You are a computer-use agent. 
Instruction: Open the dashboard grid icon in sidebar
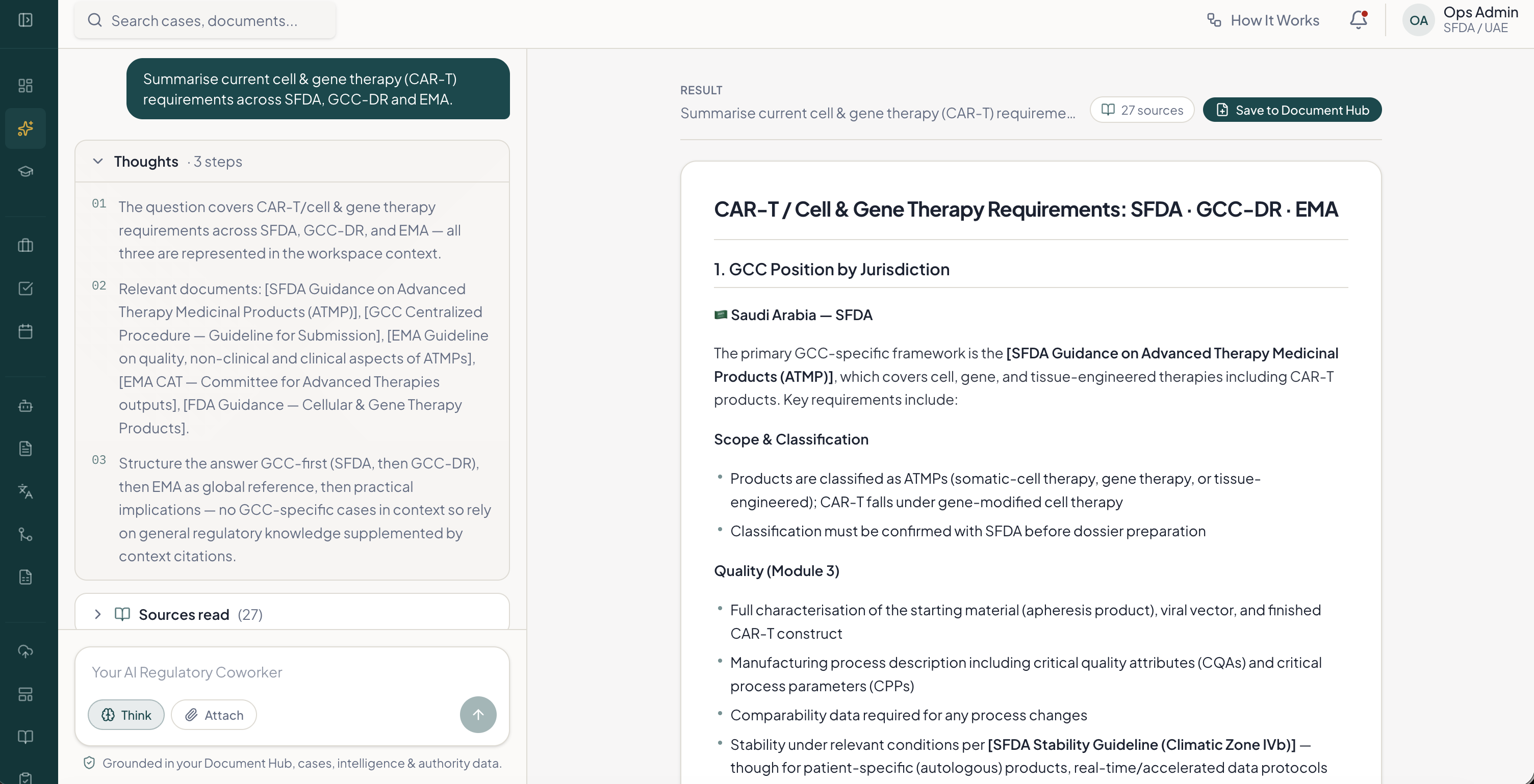click(25, 86)
